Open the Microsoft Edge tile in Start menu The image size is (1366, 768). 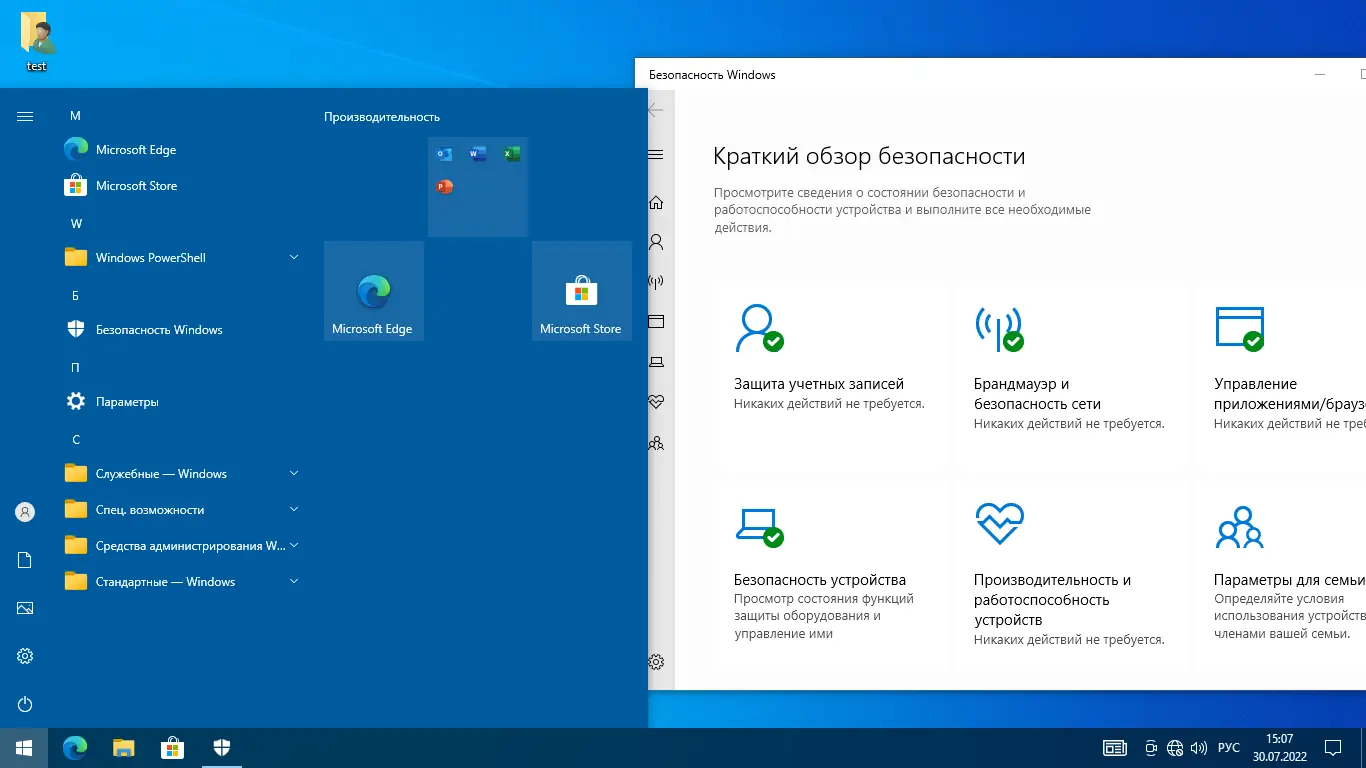373,290
